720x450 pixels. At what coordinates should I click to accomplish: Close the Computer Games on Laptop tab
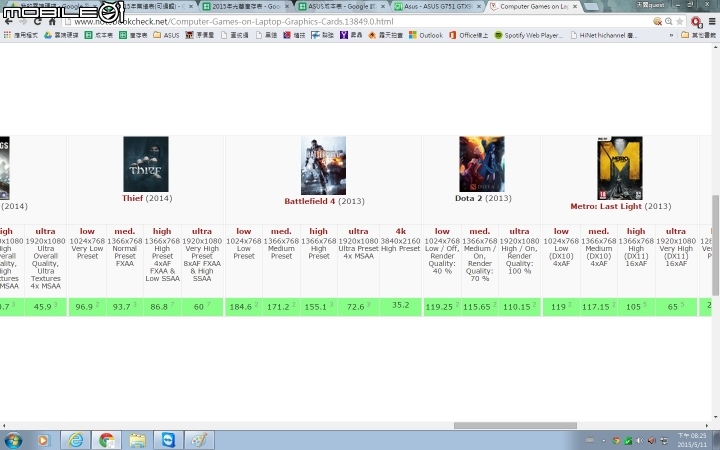tap(575, 6)
